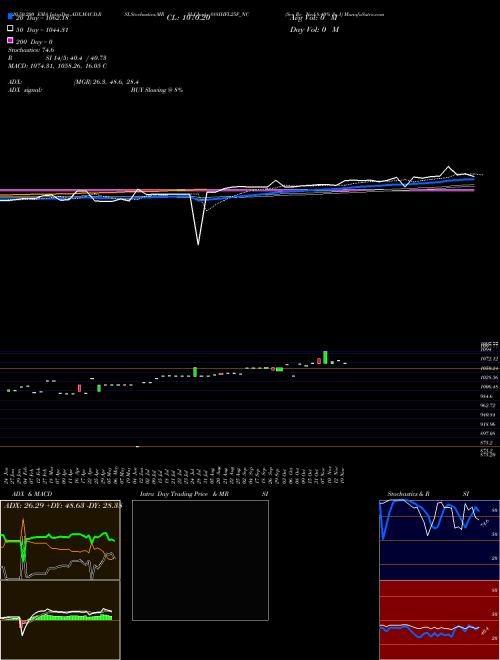Click the 'ADX & MACD' panel title

tap(32, 494)
